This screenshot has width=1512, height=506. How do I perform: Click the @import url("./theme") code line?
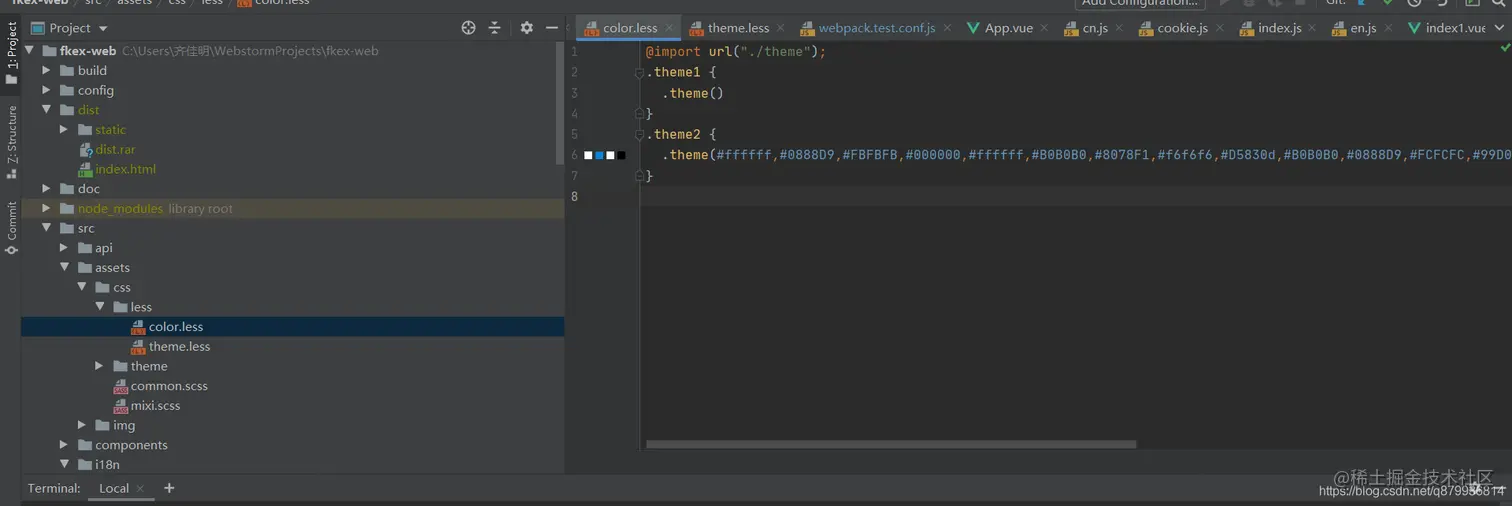pos(735,51)
